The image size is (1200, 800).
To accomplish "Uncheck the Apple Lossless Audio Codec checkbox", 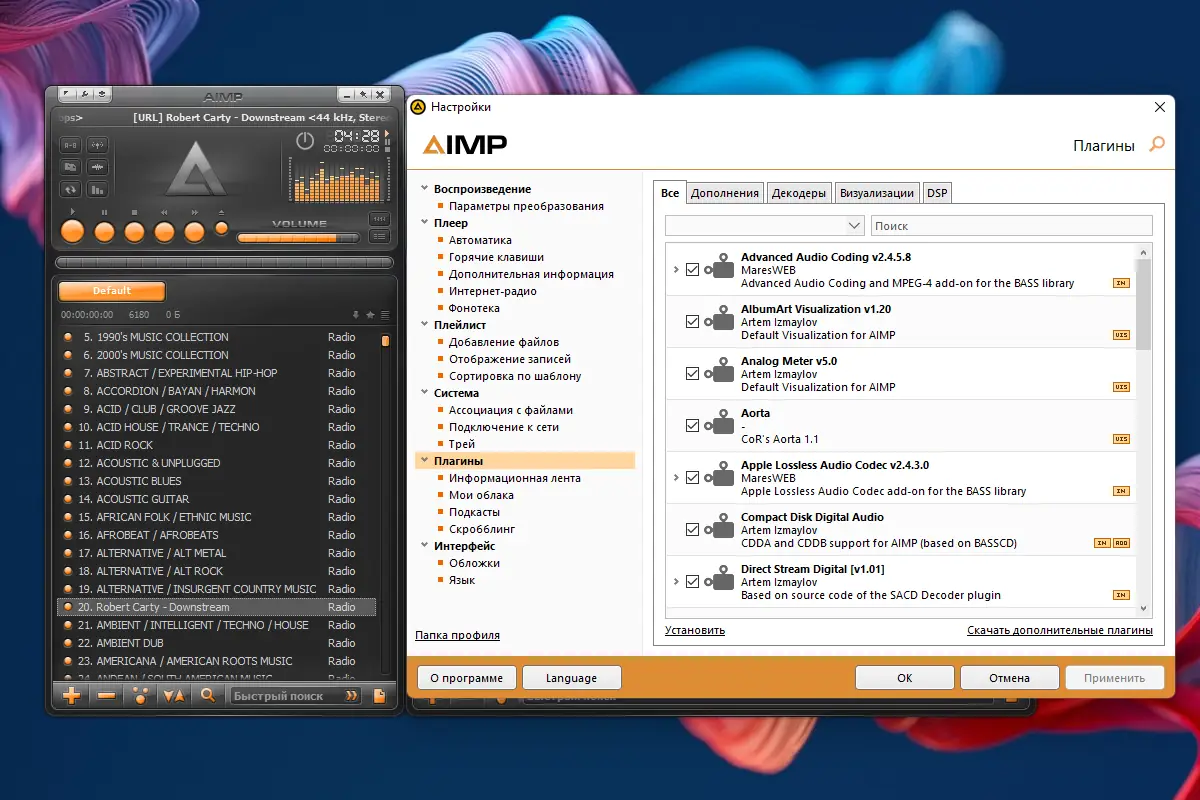I will (x=692, y=478).
